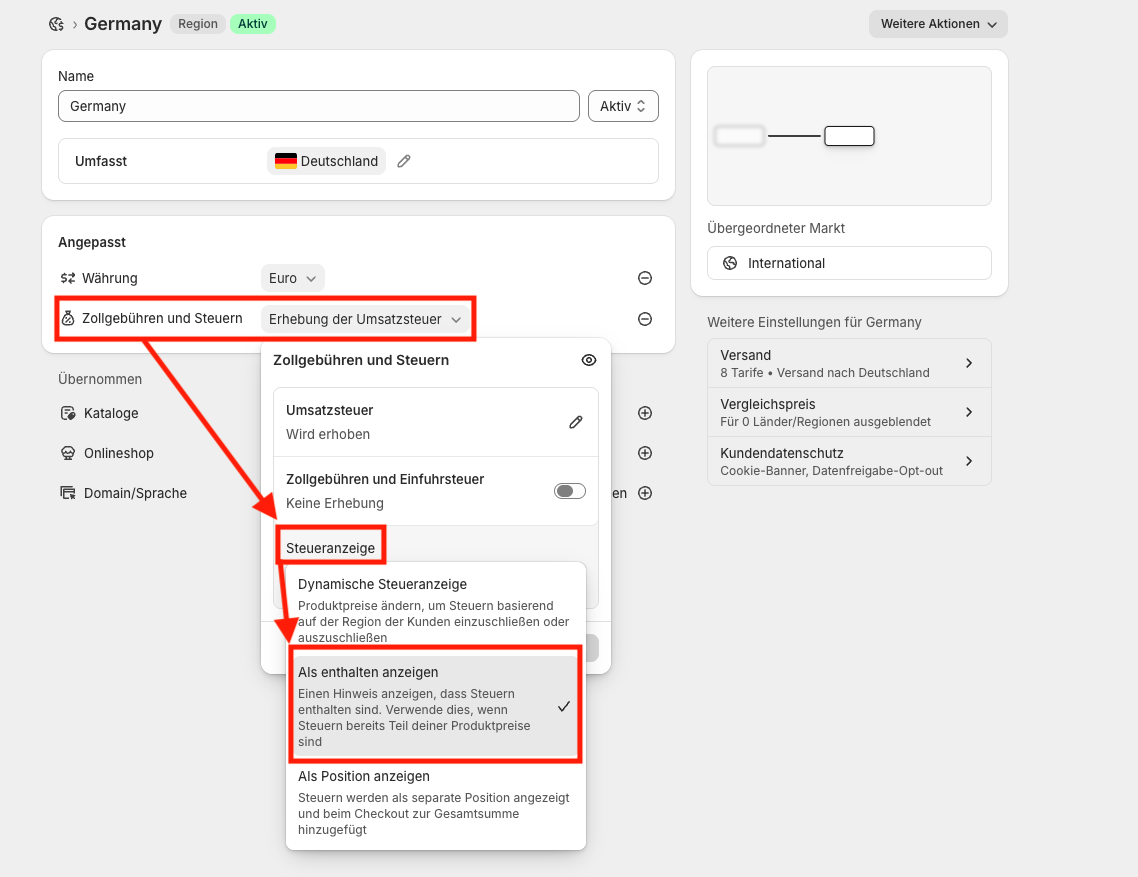Click pencil icon next to Deutschland
Screen dimensions: 1138x877
(404, 161)
